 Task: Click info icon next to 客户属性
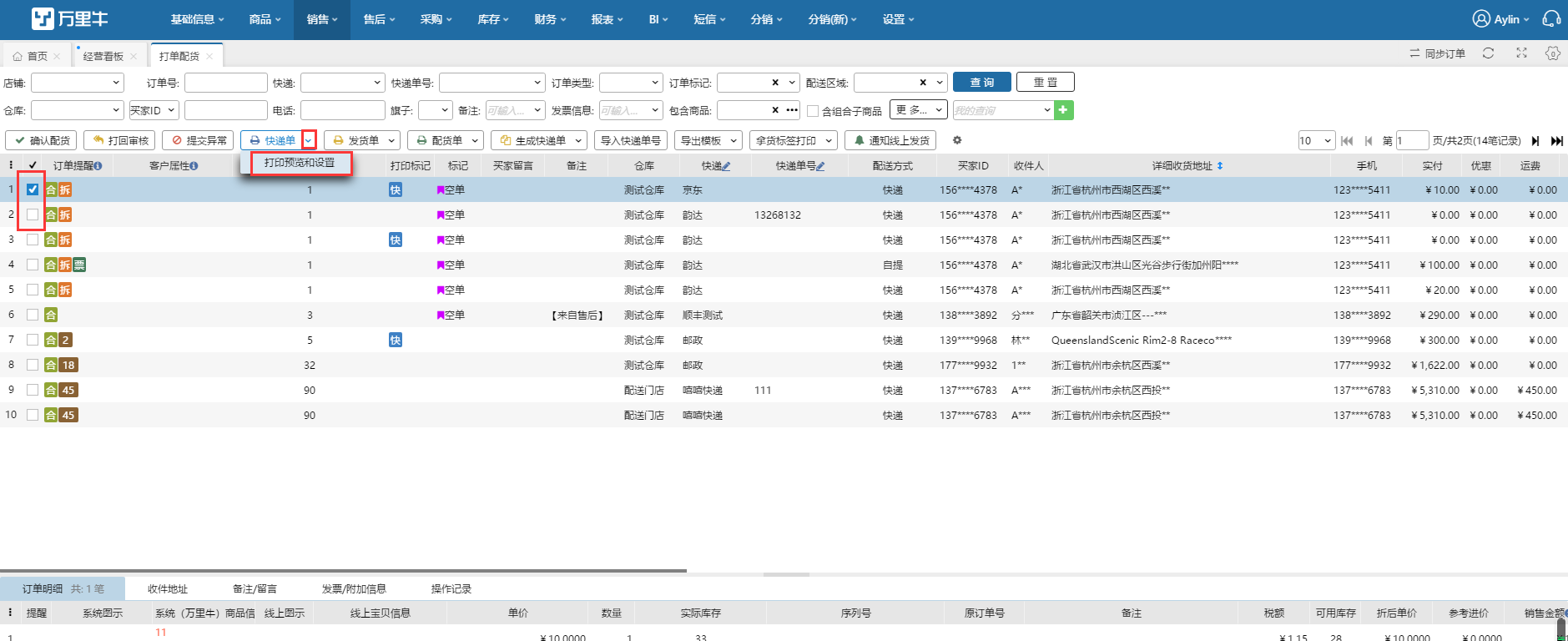click(194, 166)
